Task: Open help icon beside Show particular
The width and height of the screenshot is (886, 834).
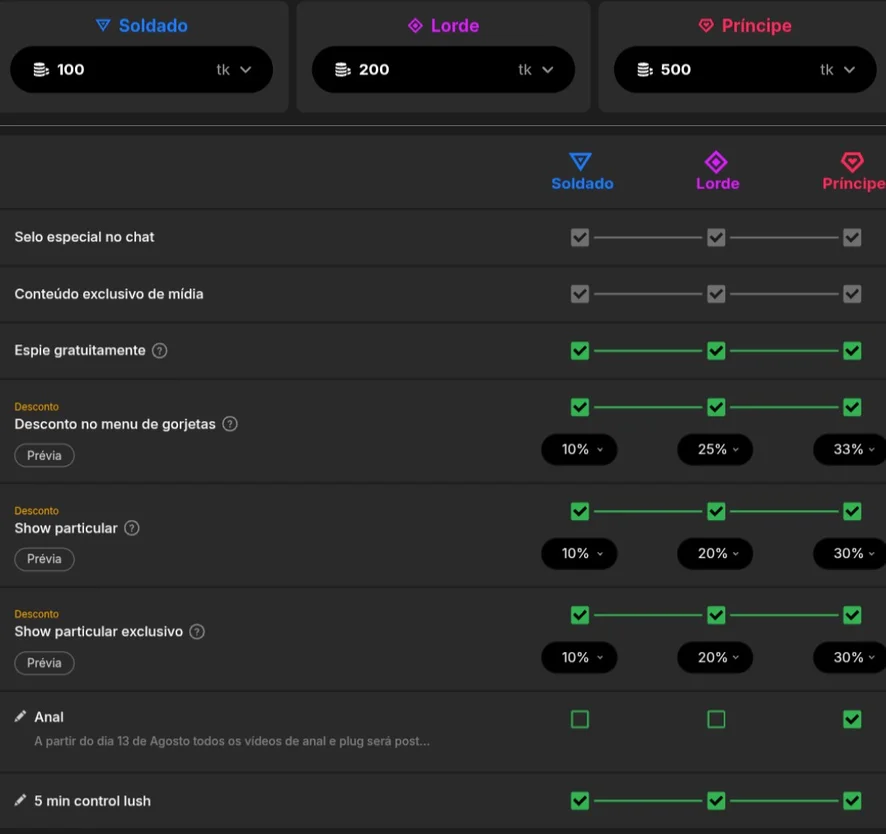Action: [x=131, y=528]
